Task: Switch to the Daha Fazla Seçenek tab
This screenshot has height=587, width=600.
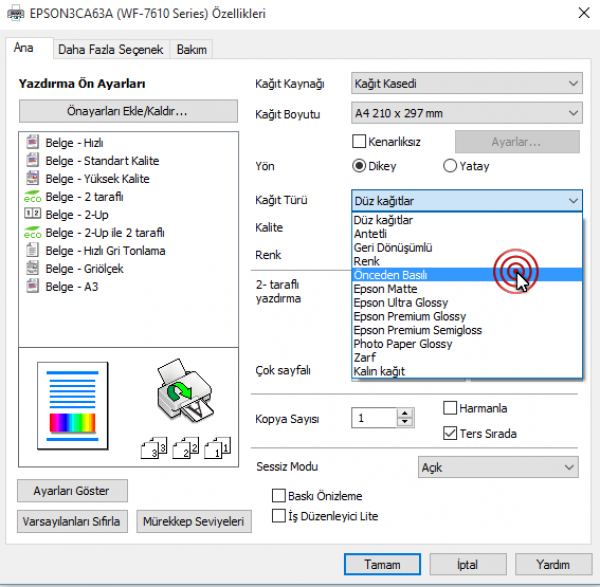Action: click(x=111, y=49)
